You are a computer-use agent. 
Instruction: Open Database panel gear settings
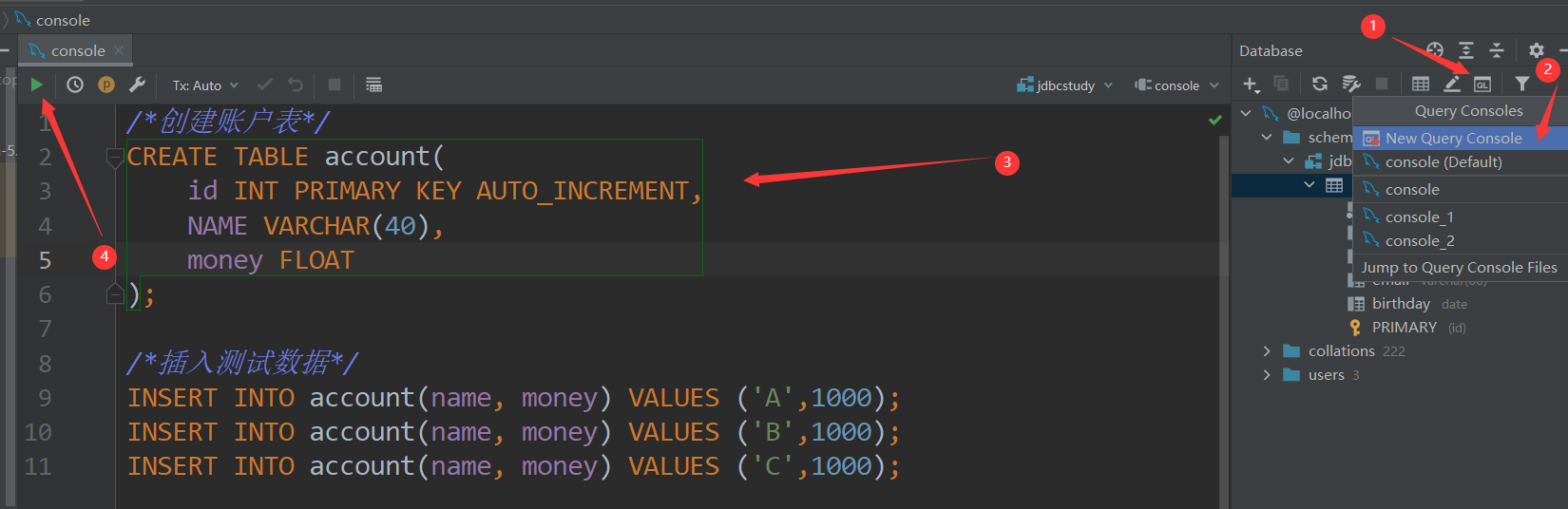[1537, 50]
